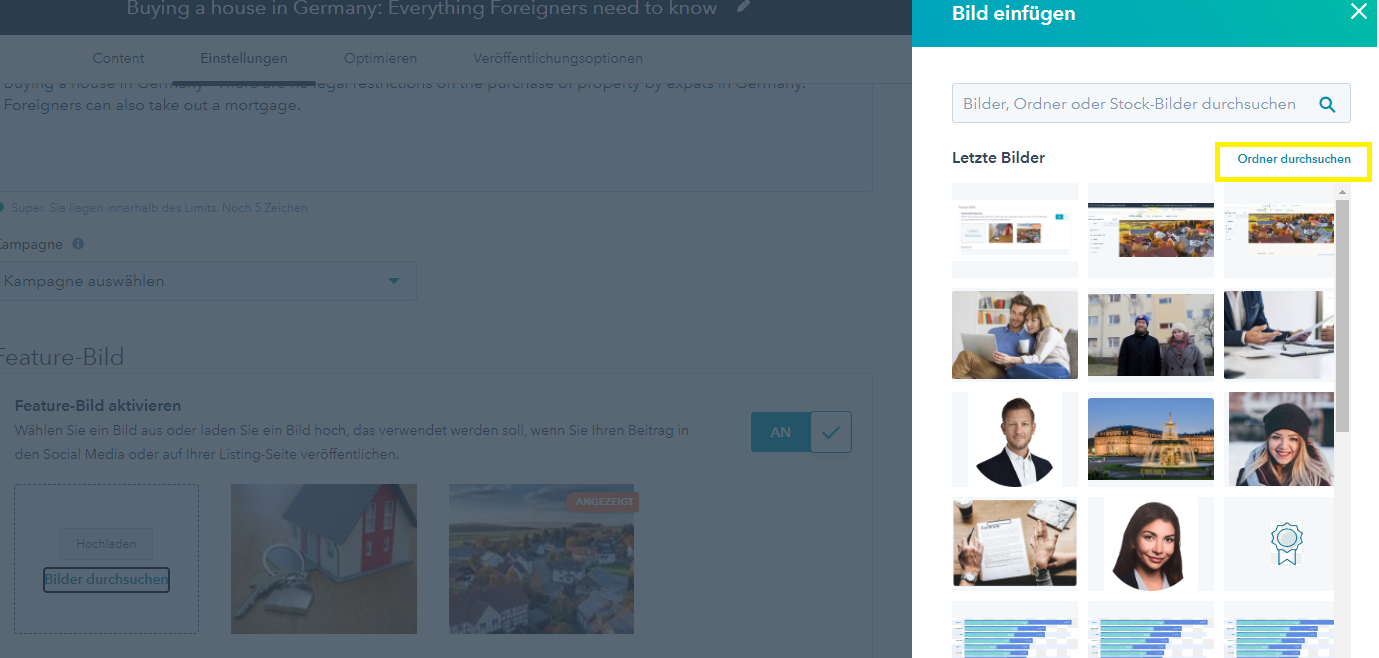Click Bilder durchsuchen button

pos(106,579)
